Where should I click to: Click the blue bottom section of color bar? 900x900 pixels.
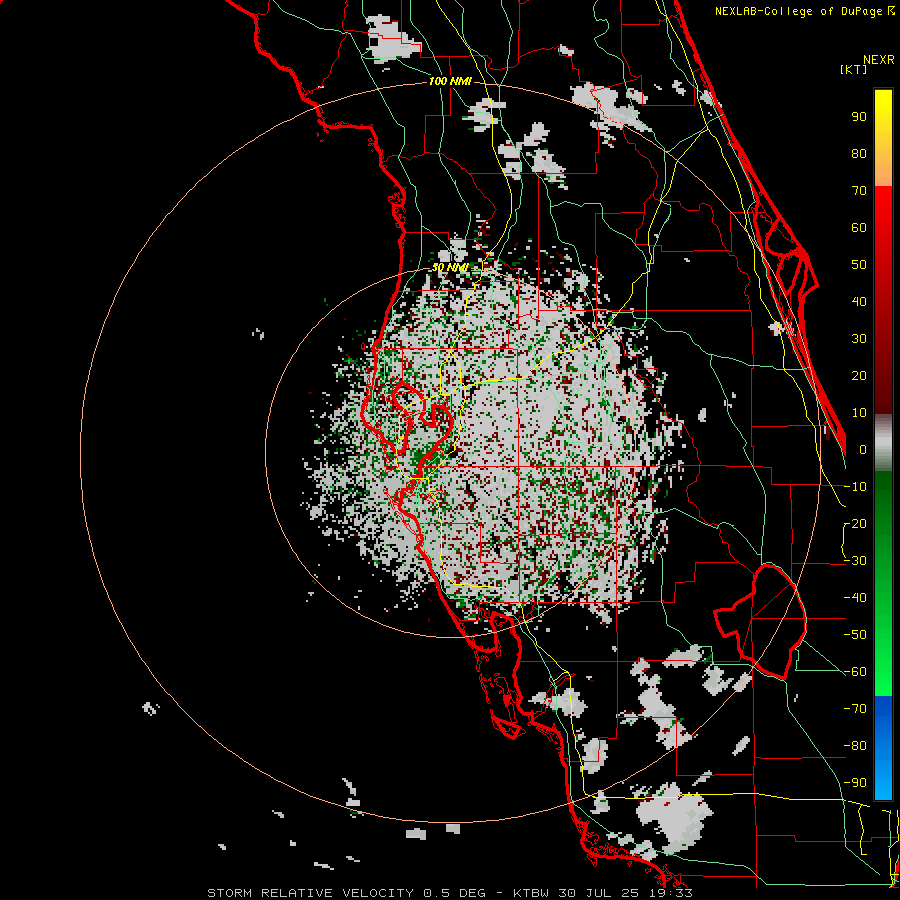coord(883,747)
